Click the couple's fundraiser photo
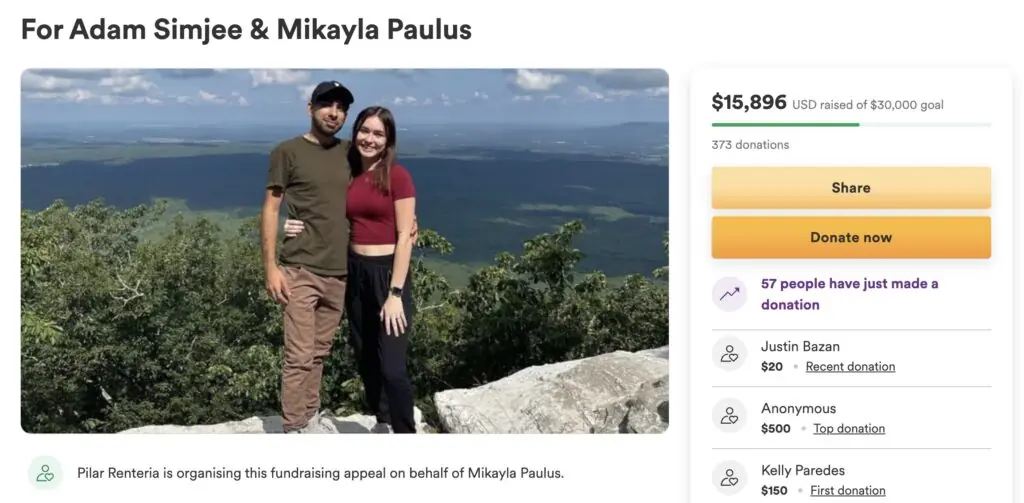Image resolution: width=1024 pixels, height=503 pixels. [345, 251]
